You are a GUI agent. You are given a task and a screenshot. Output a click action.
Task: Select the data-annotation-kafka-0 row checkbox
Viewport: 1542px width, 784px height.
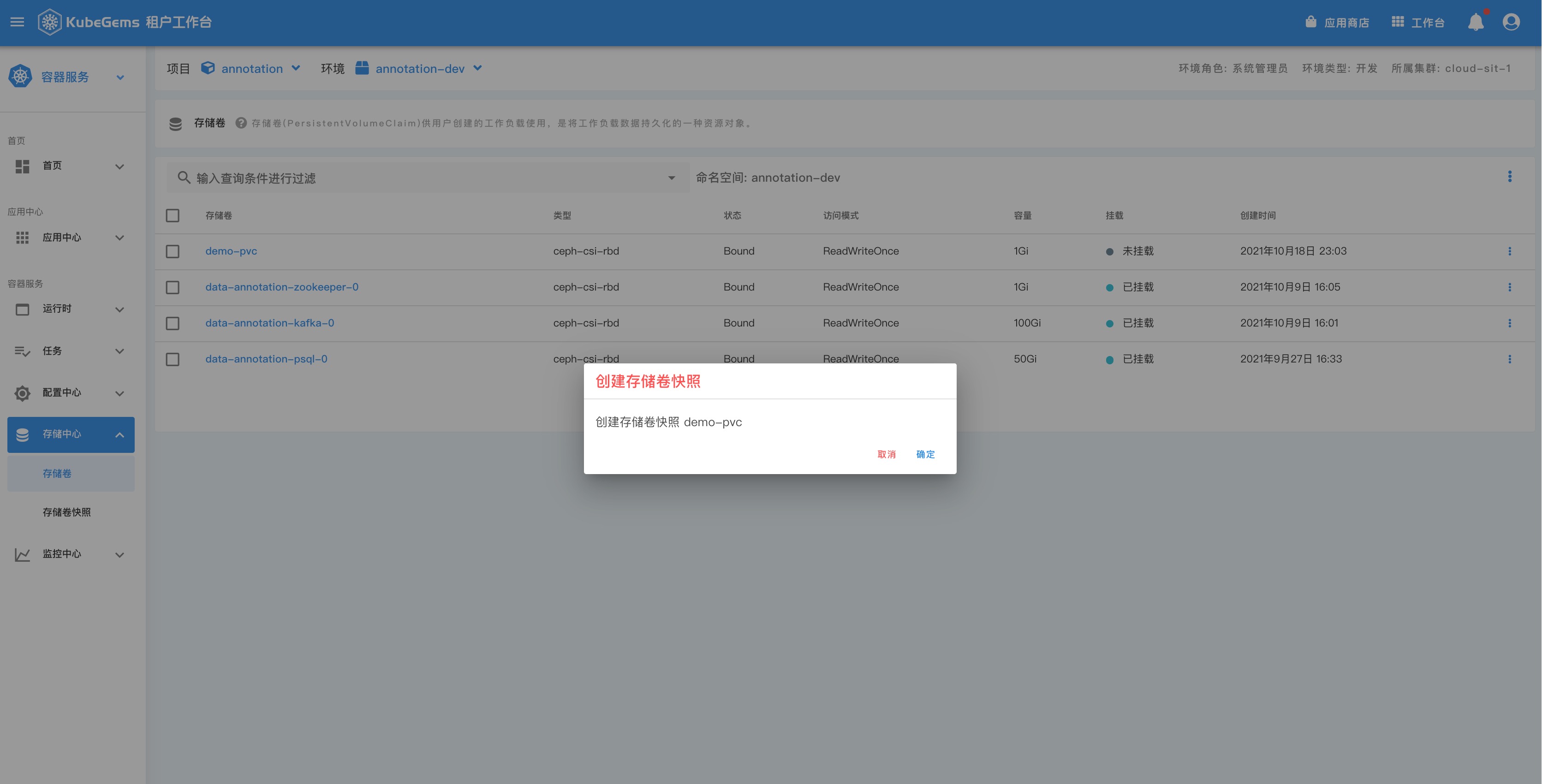click(173, 323)
